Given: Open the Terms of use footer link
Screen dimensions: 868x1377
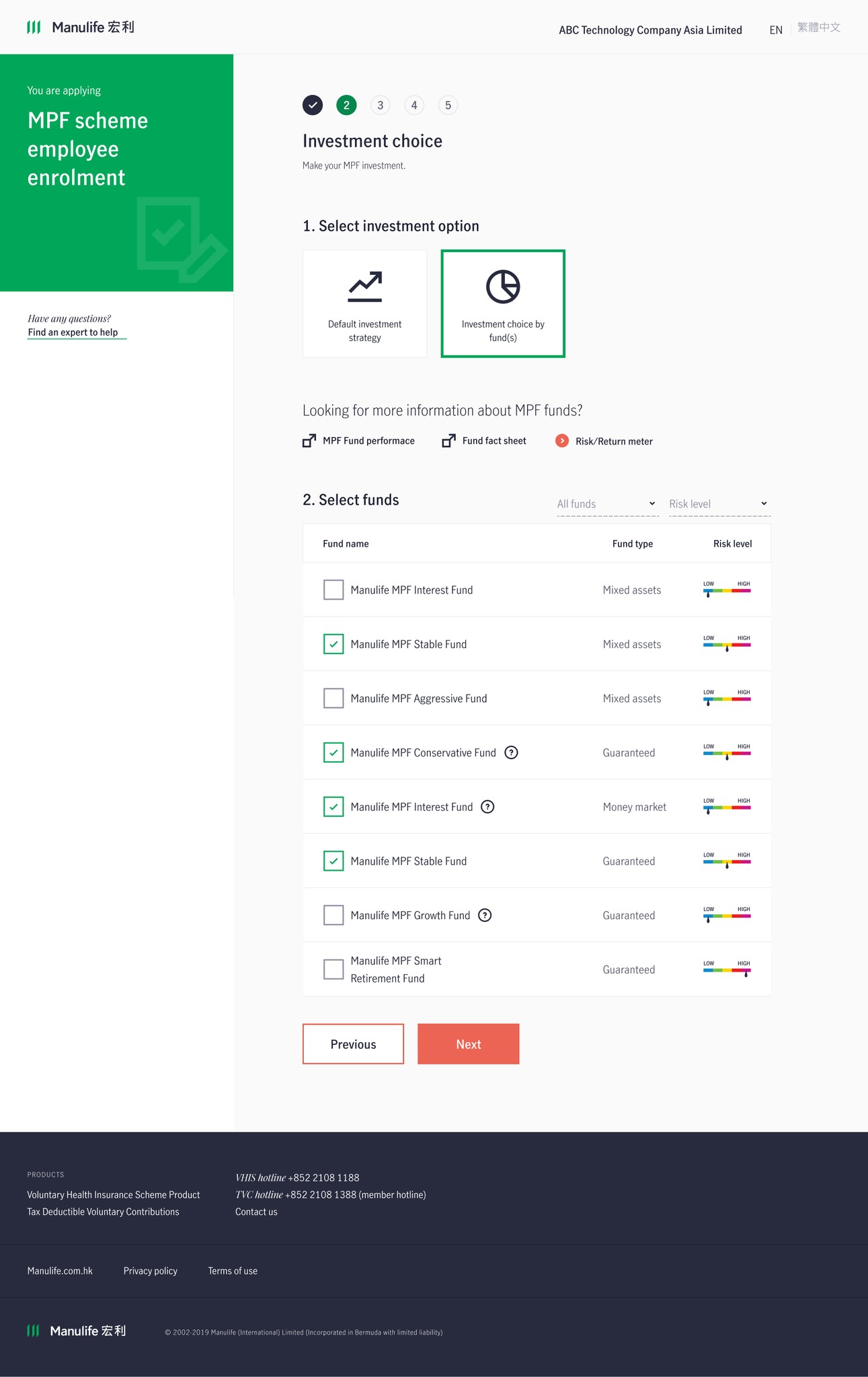Looking at the screenshot, I should (233, 1271).
